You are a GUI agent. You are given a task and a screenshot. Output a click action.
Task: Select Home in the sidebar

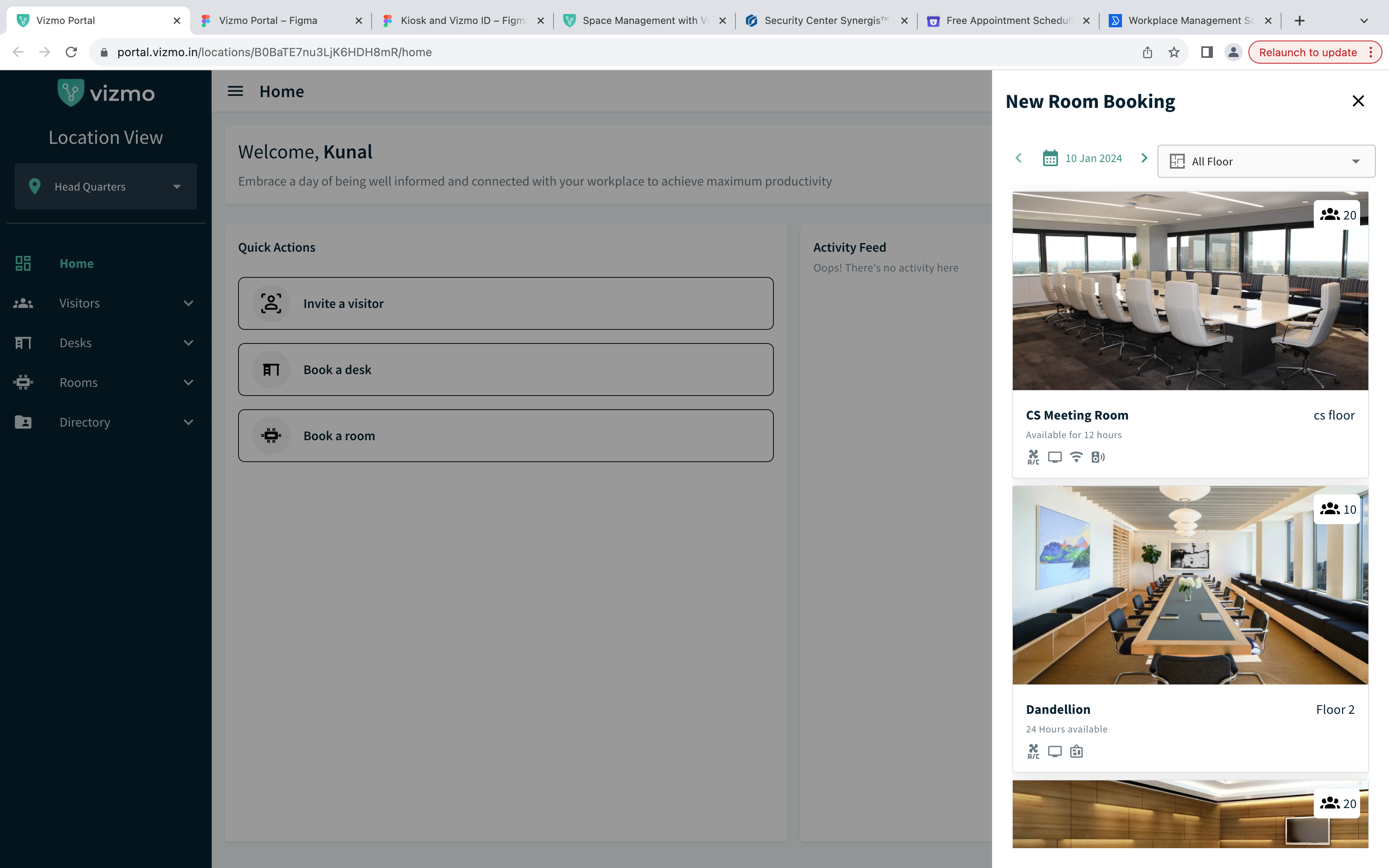coord(76,264)
